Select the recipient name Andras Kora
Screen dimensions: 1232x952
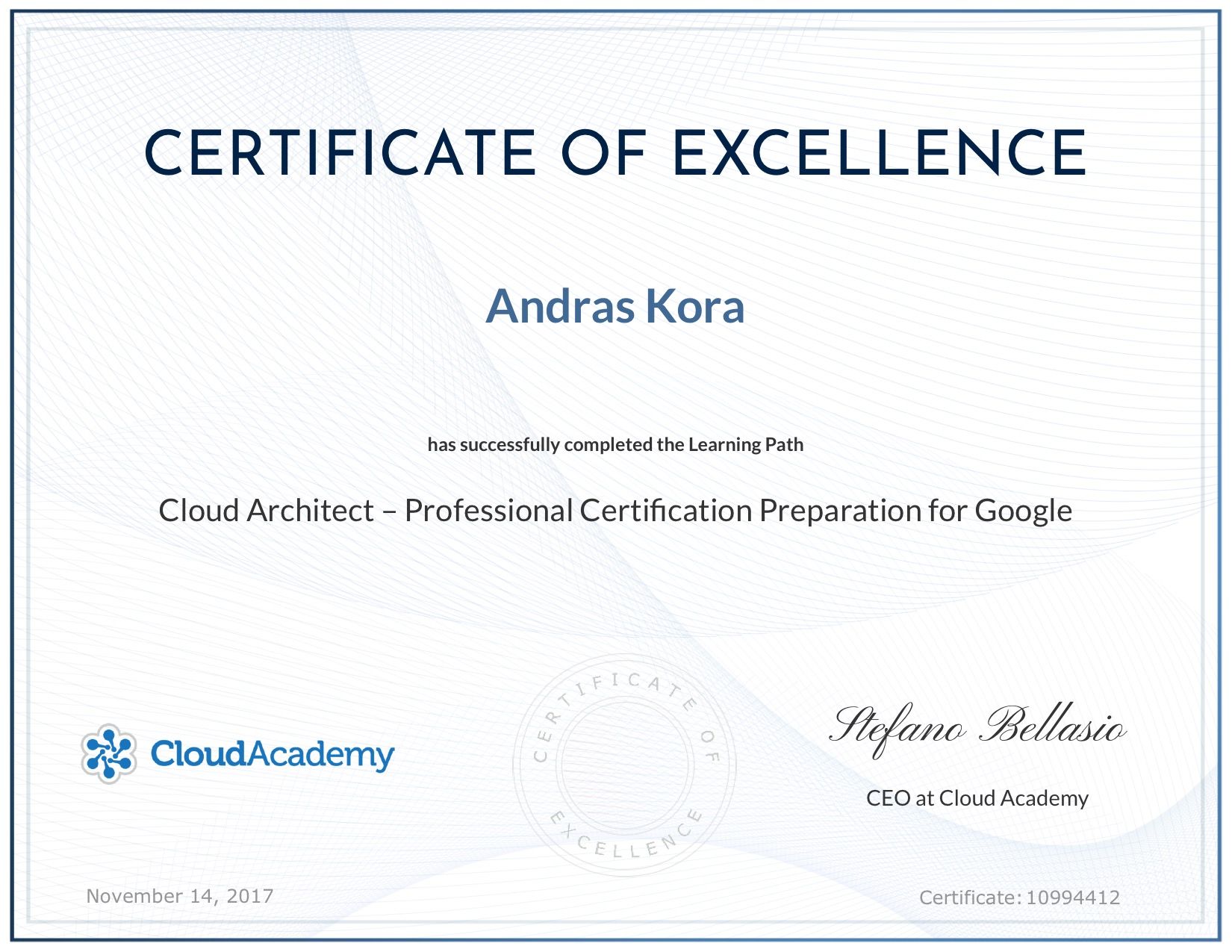point(615,306)
